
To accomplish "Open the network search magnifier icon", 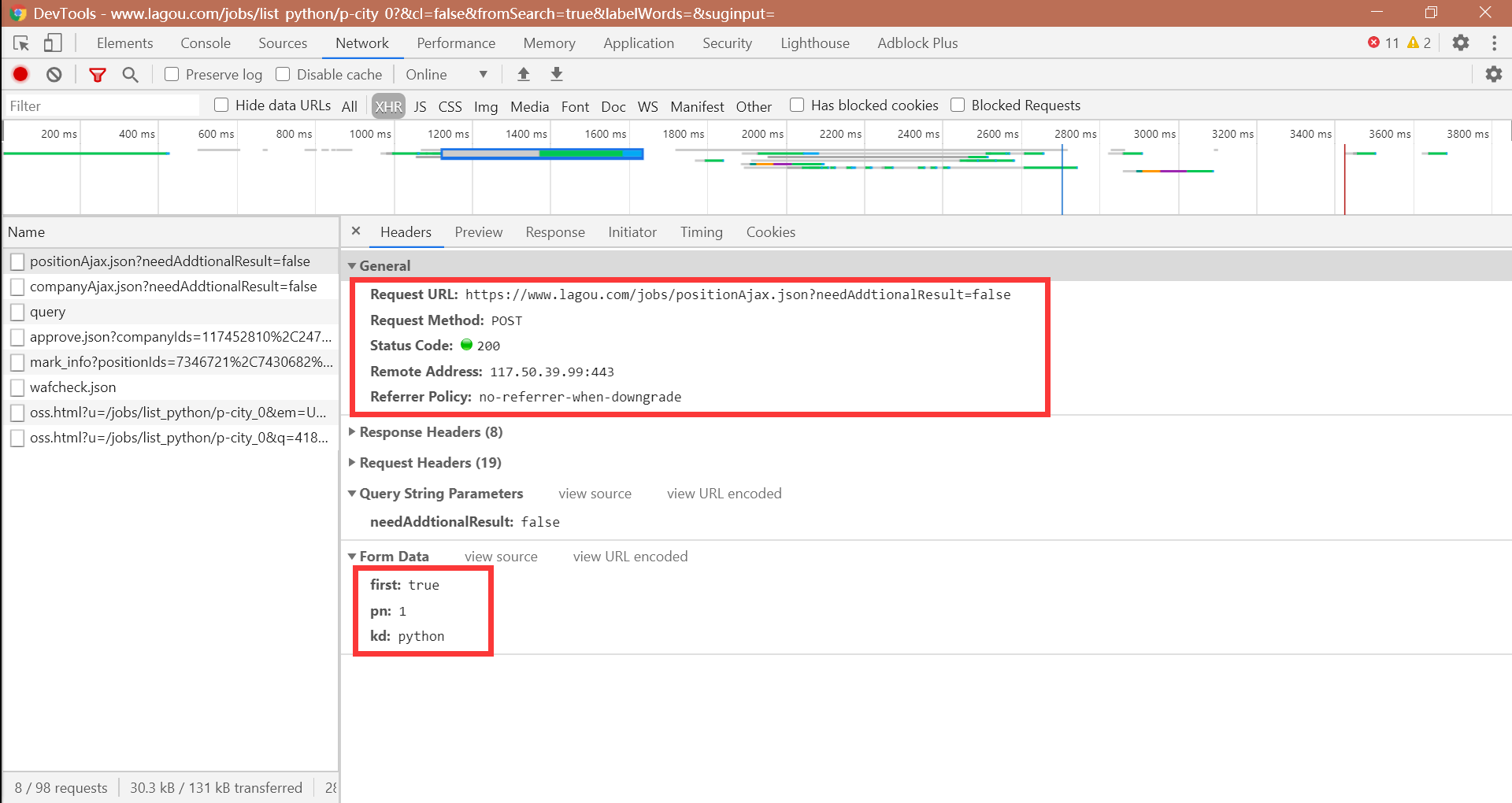I will (131, 75).
